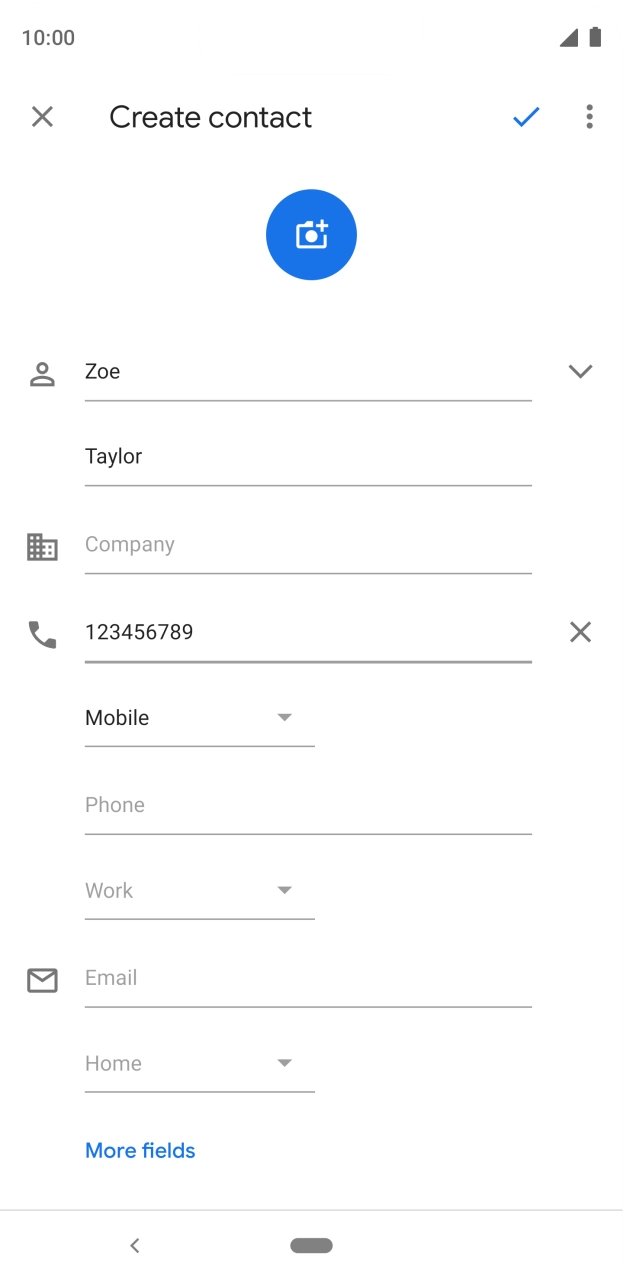Save contact with the blue checkmark
Screen dimensions: 623x1282
(x=526, y=117)
